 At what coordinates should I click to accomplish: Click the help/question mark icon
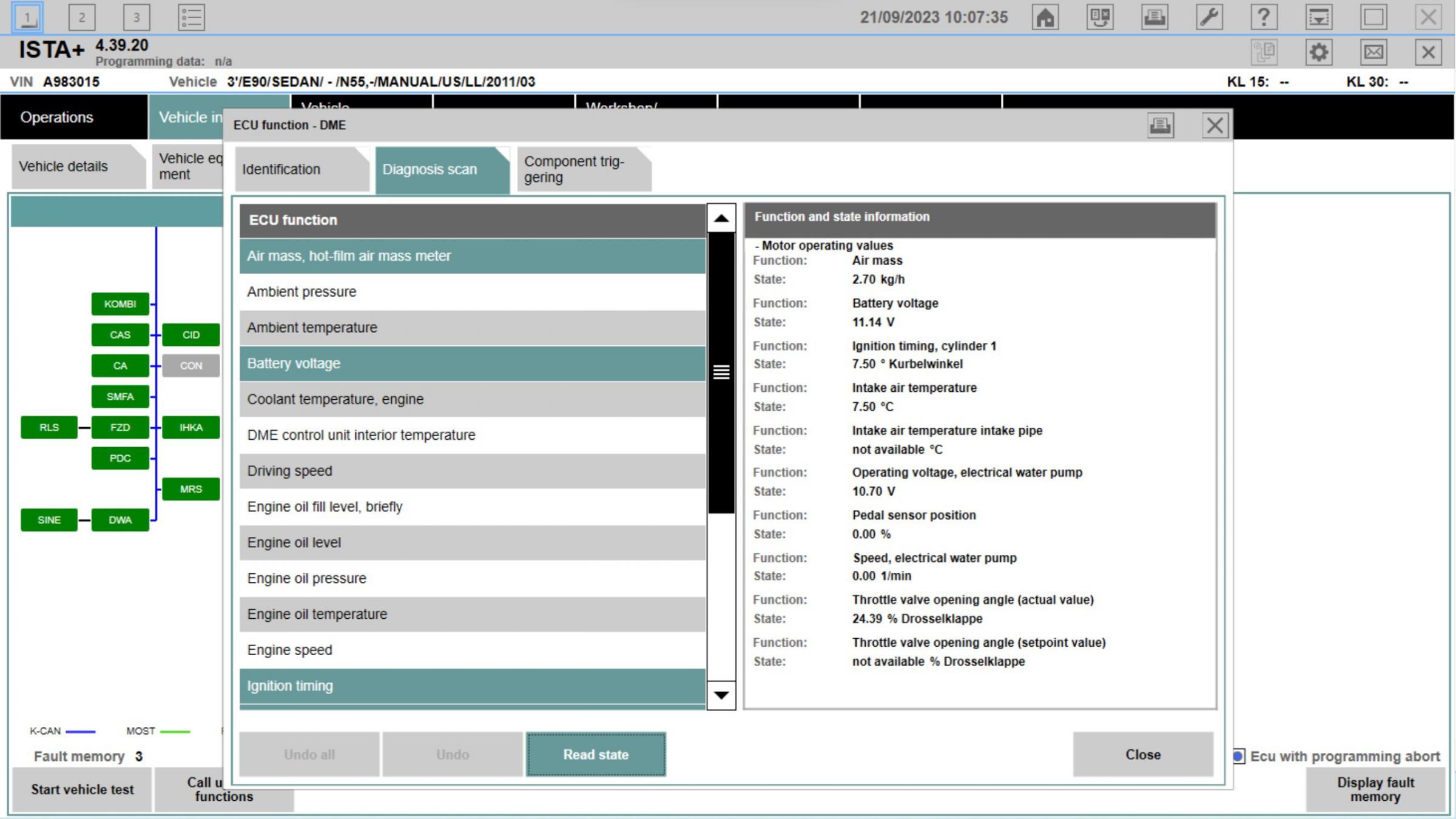click(x=1265, y=17)
